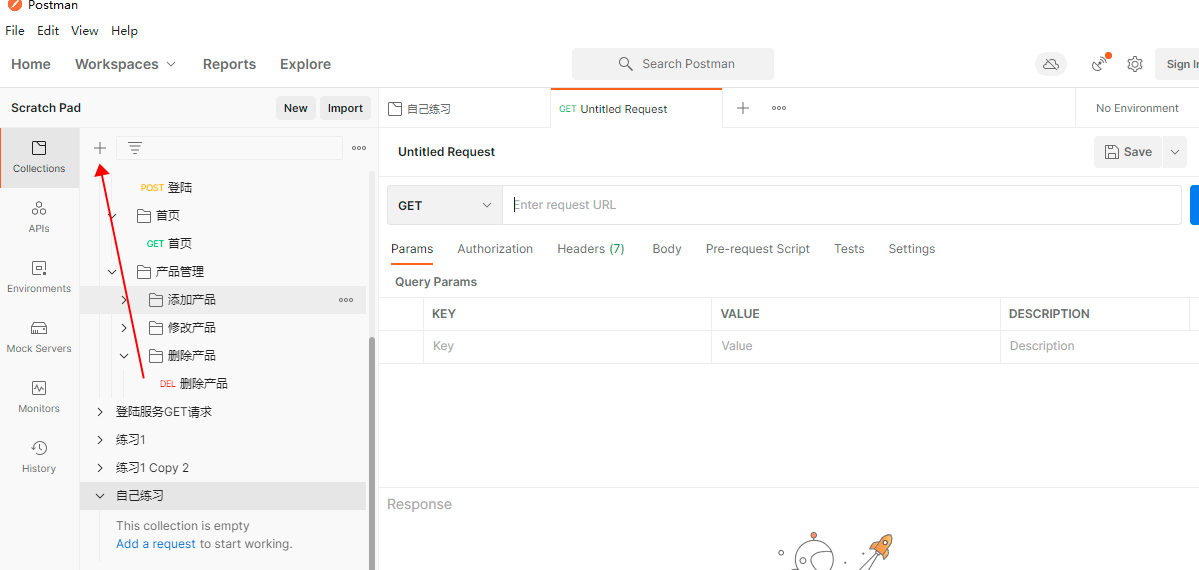Select the Body tab
1199x570 pixels.
point(667,249)
